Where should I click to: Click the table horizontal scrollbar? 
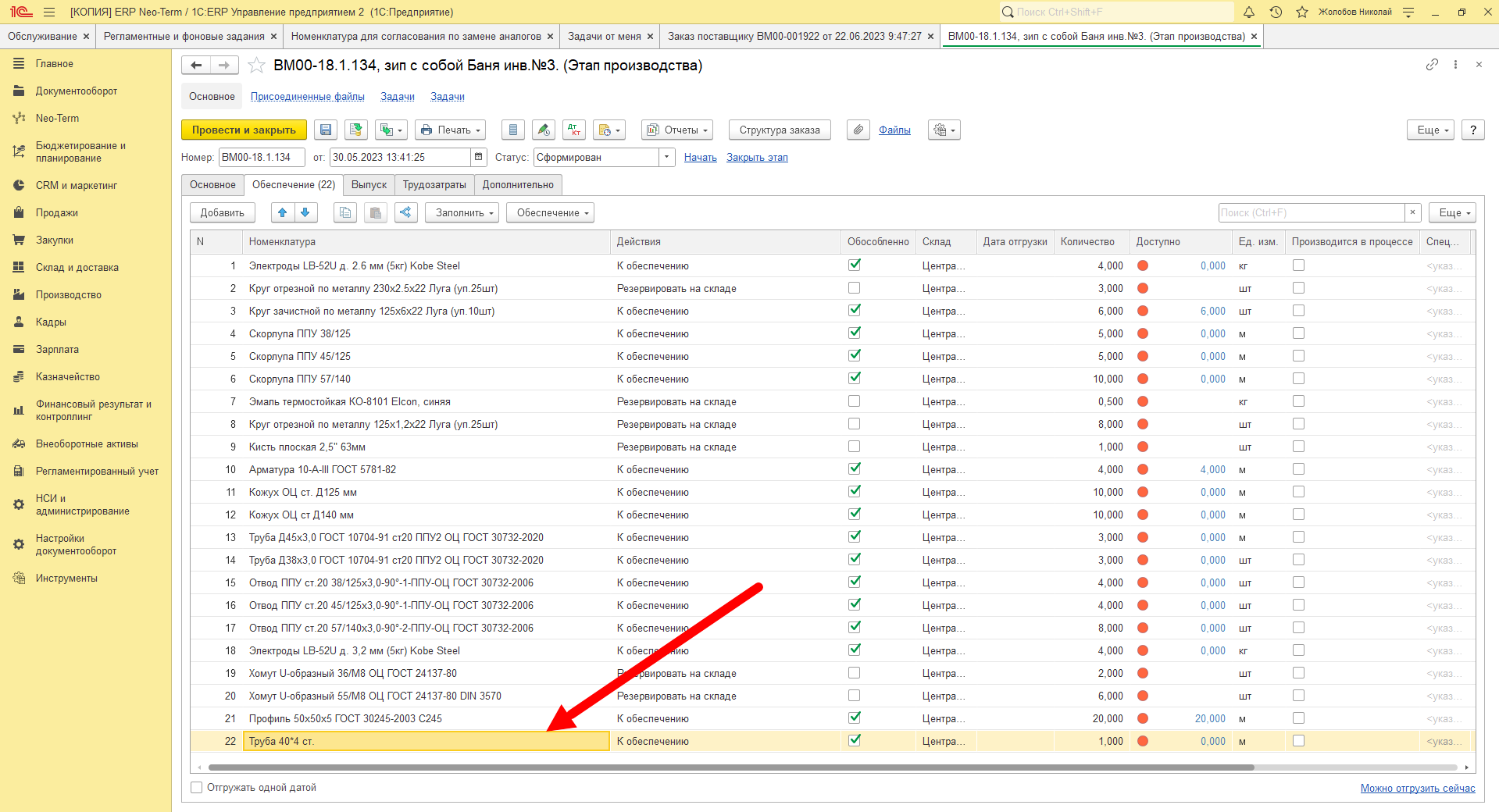tap(730, 767)
